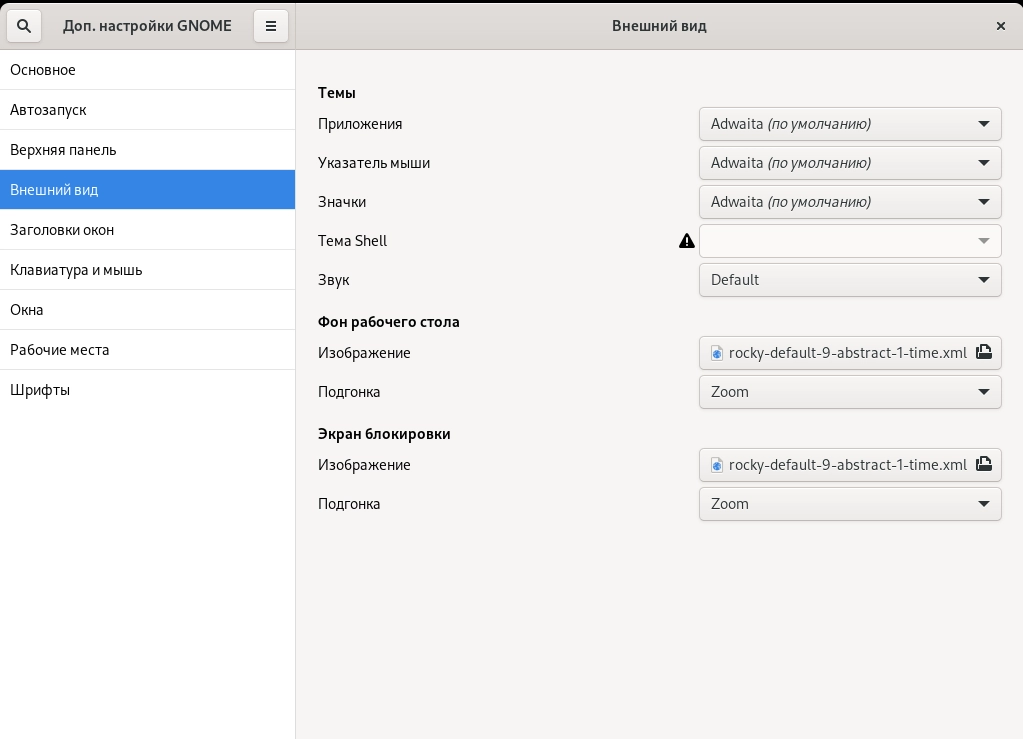Screen dimensions: 1023x739
Task: Click the desktop background file-open icon
Action: (x=984, y=352)
